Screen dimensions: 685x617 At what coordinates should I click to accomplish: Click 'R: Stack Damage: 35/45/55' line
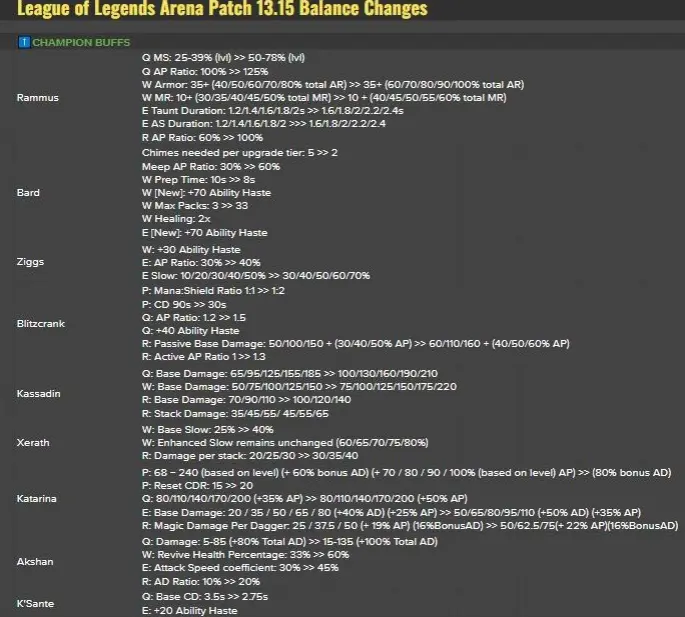click(x=235, y=414)
